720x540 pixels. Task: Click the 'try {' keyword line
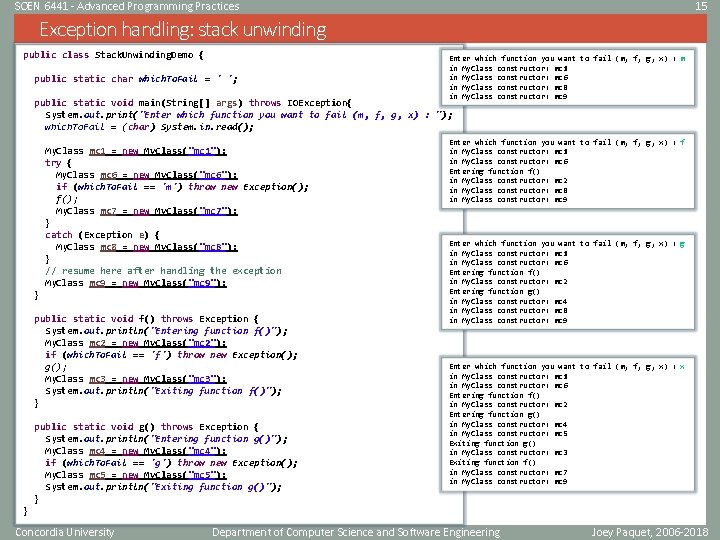[x=58, y=163]
